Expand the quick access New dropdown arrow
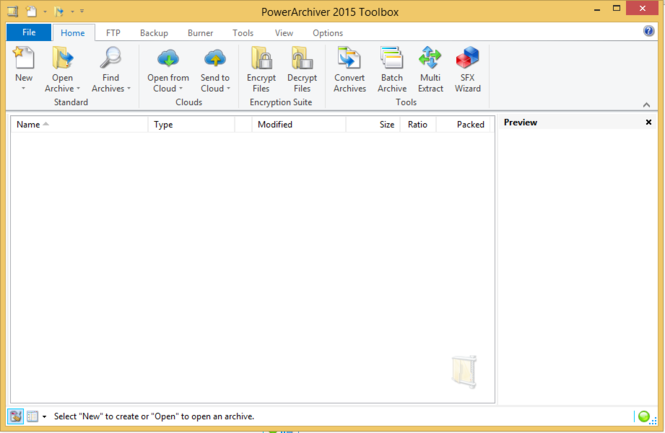Screen dimensions: 665x433 (45, 11)
